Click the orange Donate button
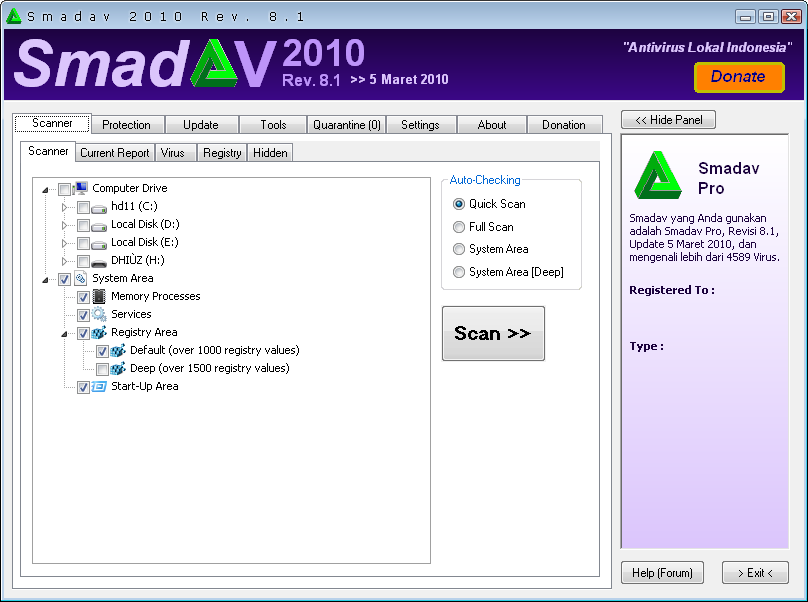 click(738, 77)
